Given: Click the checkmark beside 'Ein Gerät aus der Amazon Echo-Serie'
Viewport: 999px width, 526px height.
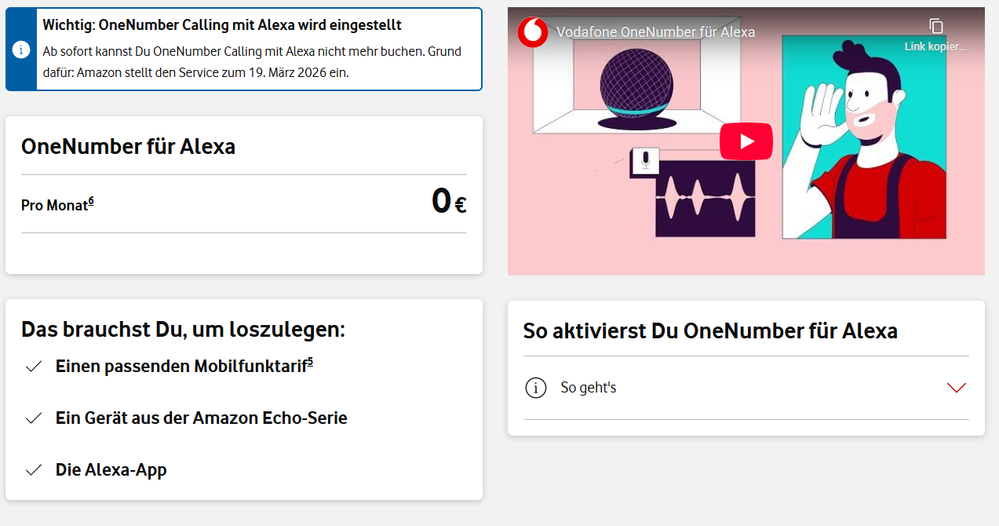Looking at the screenshot, I should (34, 418).
